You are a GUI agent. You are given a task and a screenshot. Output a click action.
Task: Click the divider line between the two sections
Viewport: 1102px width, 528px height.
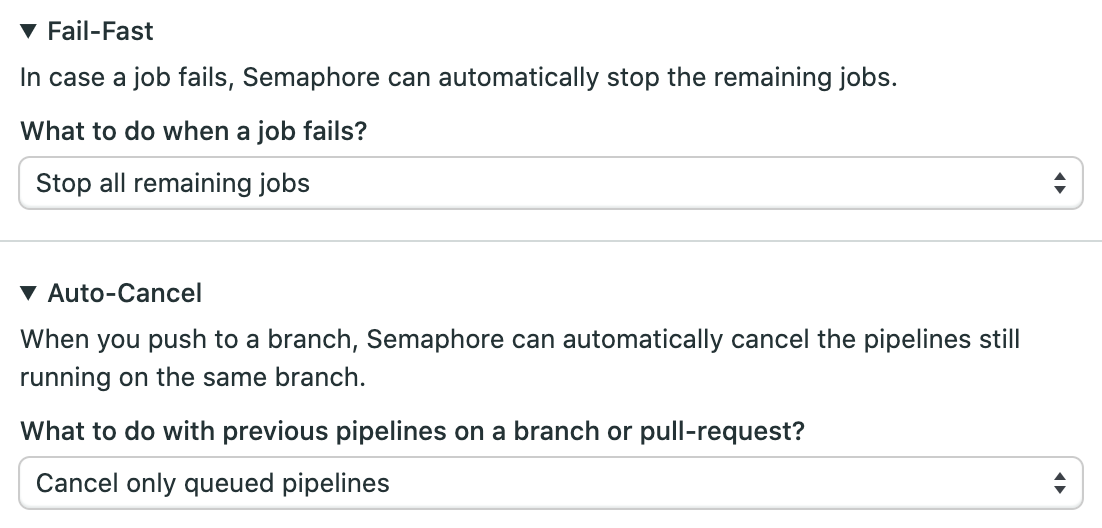550,241
